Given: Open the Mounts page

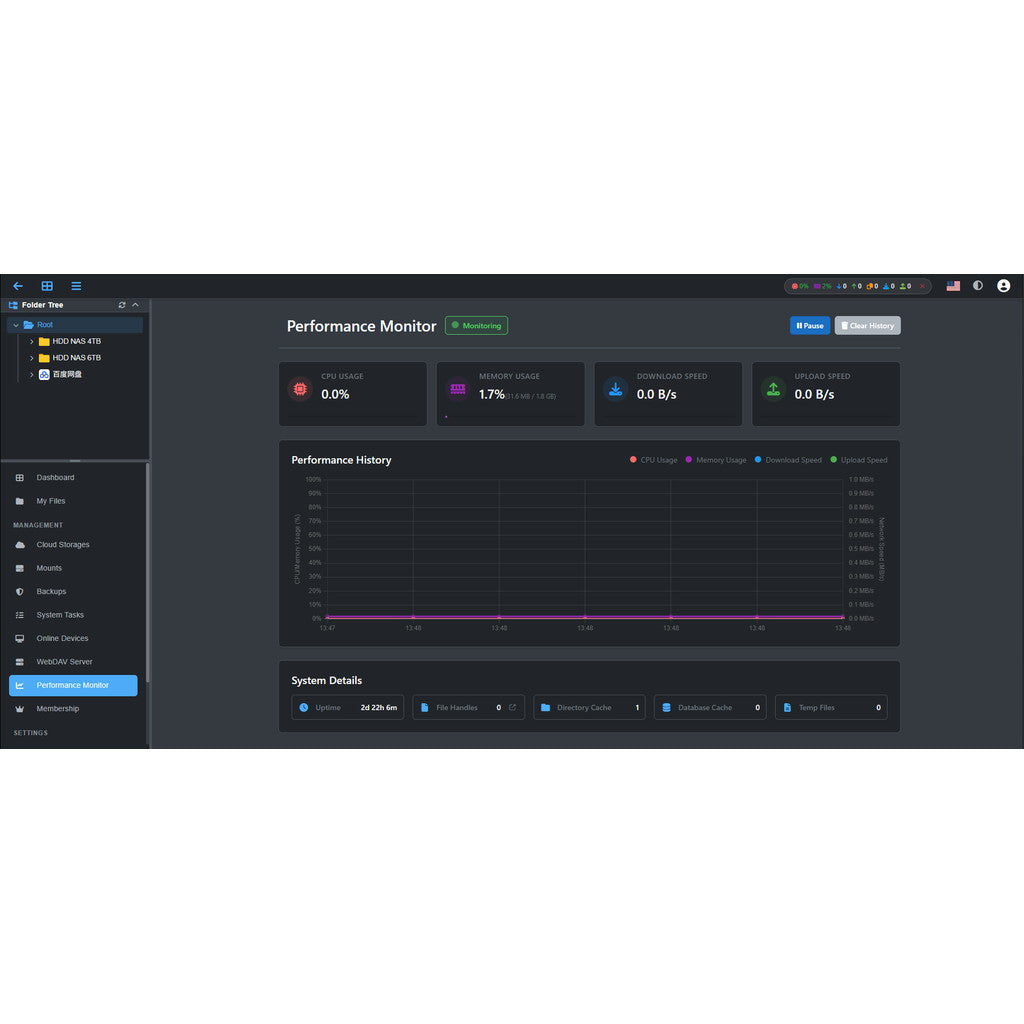Looking at the screenshot, I should click(x=73, y=568).
